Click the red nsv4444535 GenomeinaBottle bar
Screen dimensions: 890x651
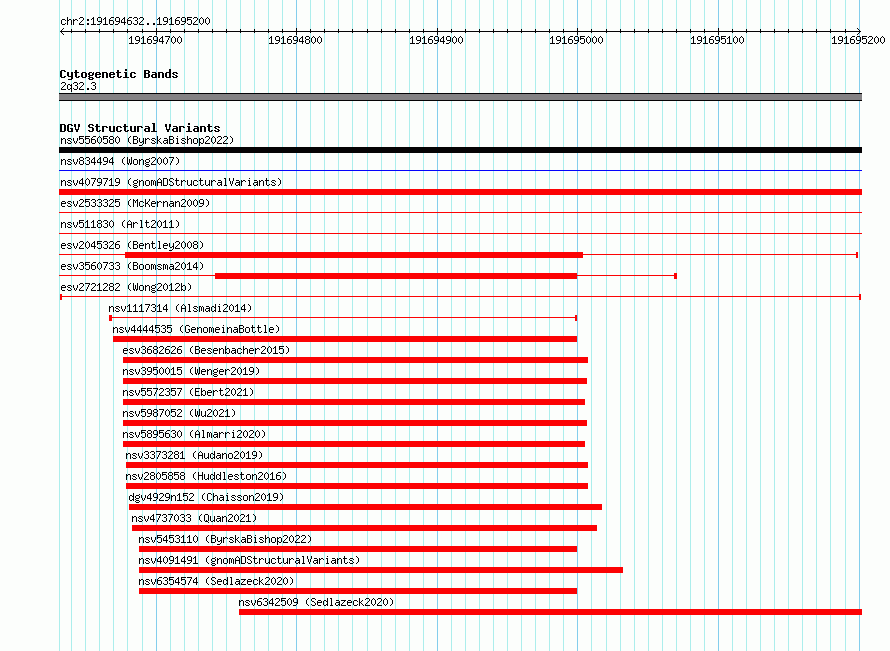(x=345, y=339)
